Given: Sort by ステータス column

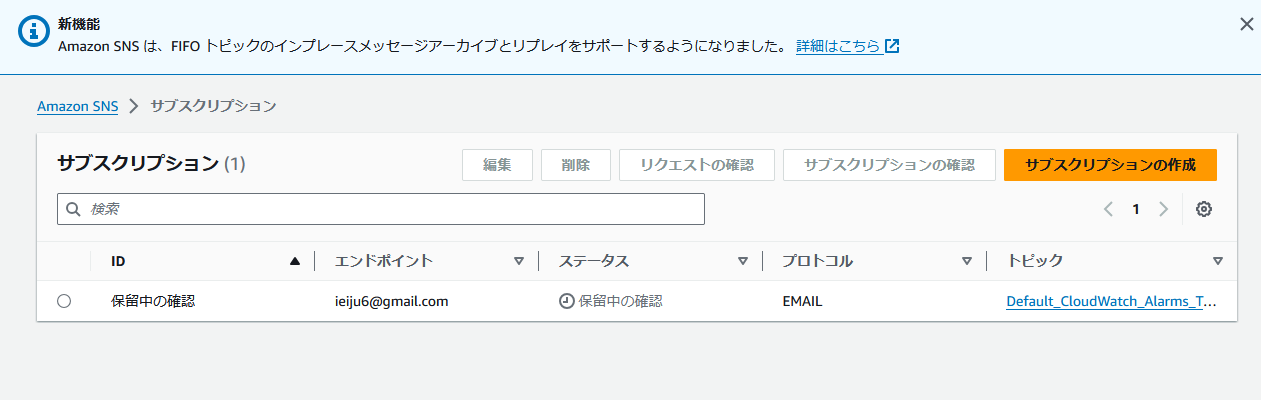Looking at the screenshot, I should tap(742, 261).
